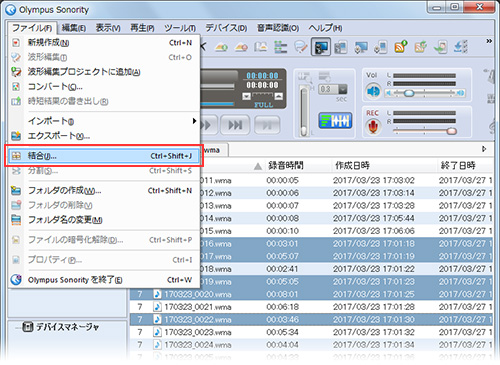500x365 pixels.
Task: Click the greyed 分割 menu entry
Action: [x=103, y=171]
